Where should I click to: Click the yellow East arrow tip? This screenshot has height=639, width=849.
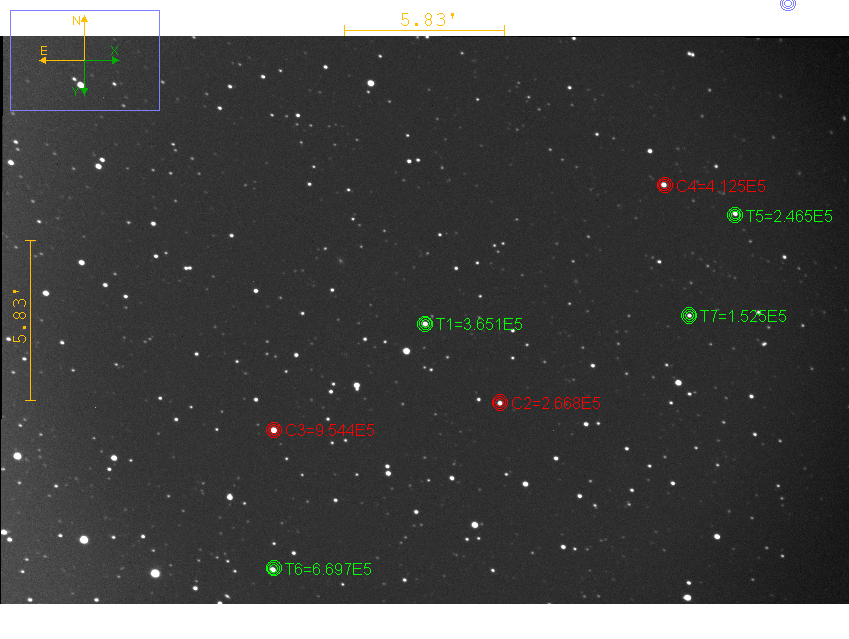42,60
